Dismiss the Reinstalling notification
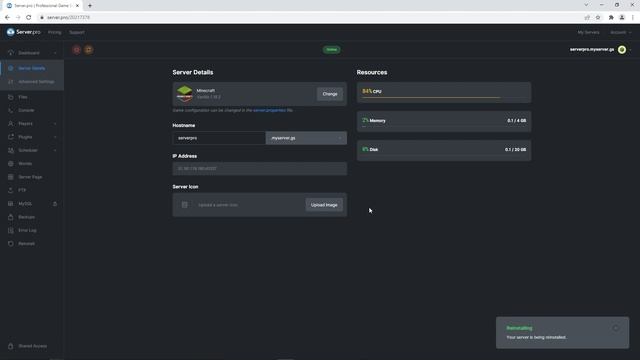This screenshot has width=640, height=360. (616, 328)
